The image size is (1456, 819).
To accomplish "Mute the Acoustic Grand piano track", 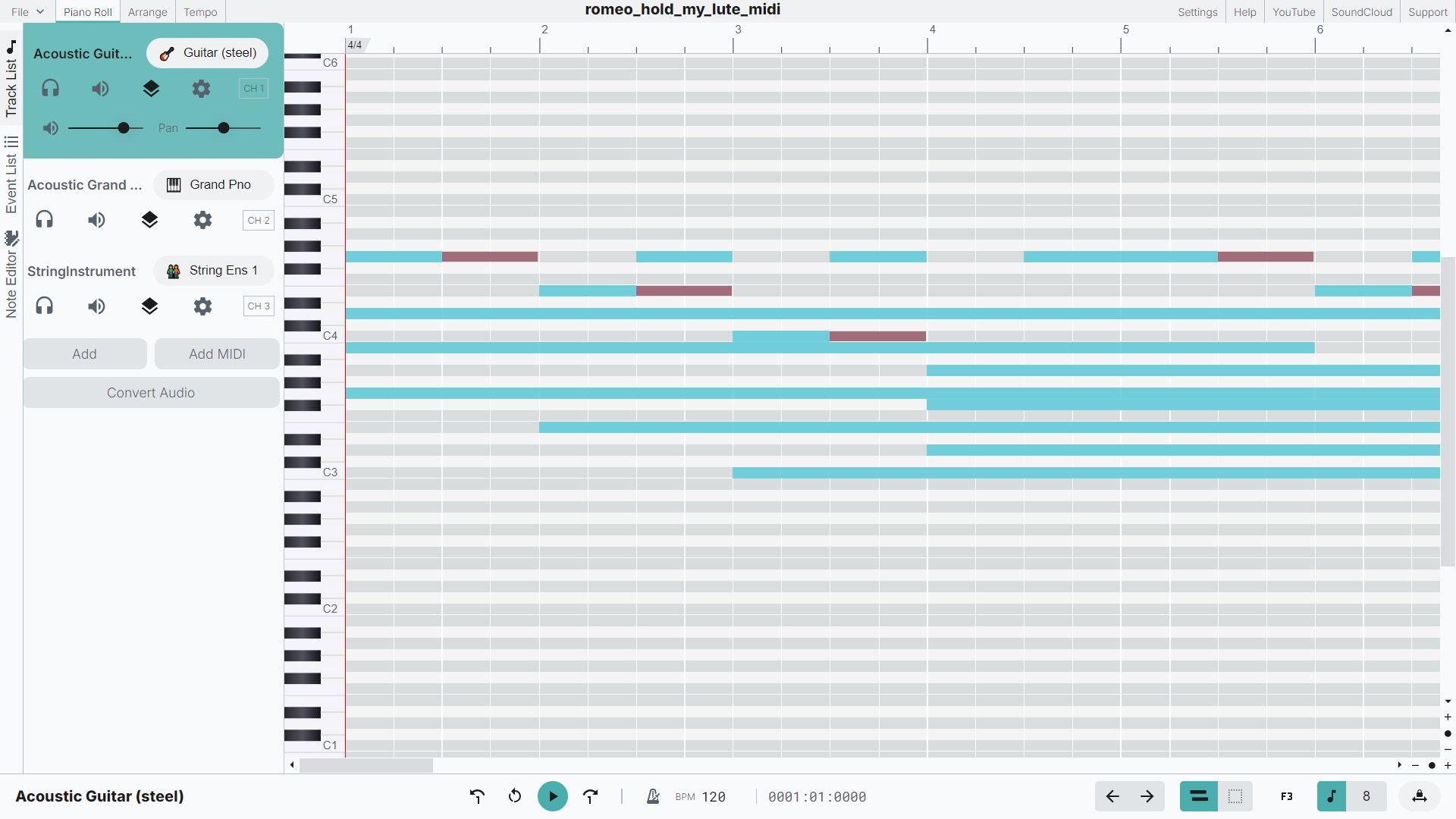I will (x=96, y=220).
